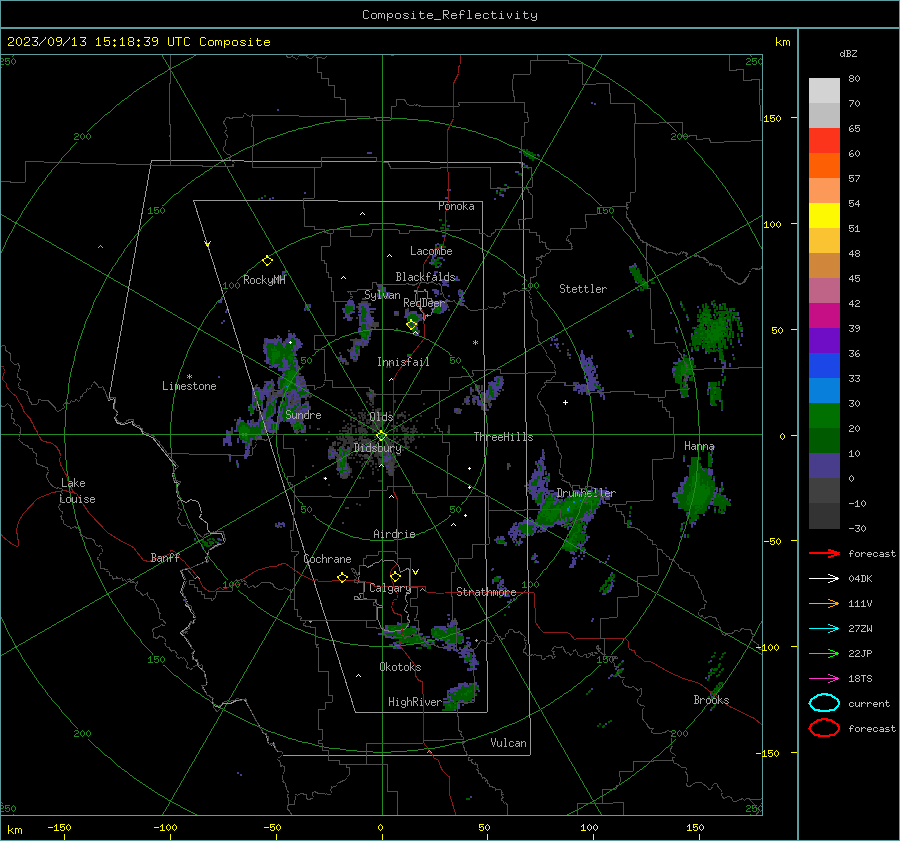Click the Brooks label
The image size is (900, 841).
[x=711, y=700]
